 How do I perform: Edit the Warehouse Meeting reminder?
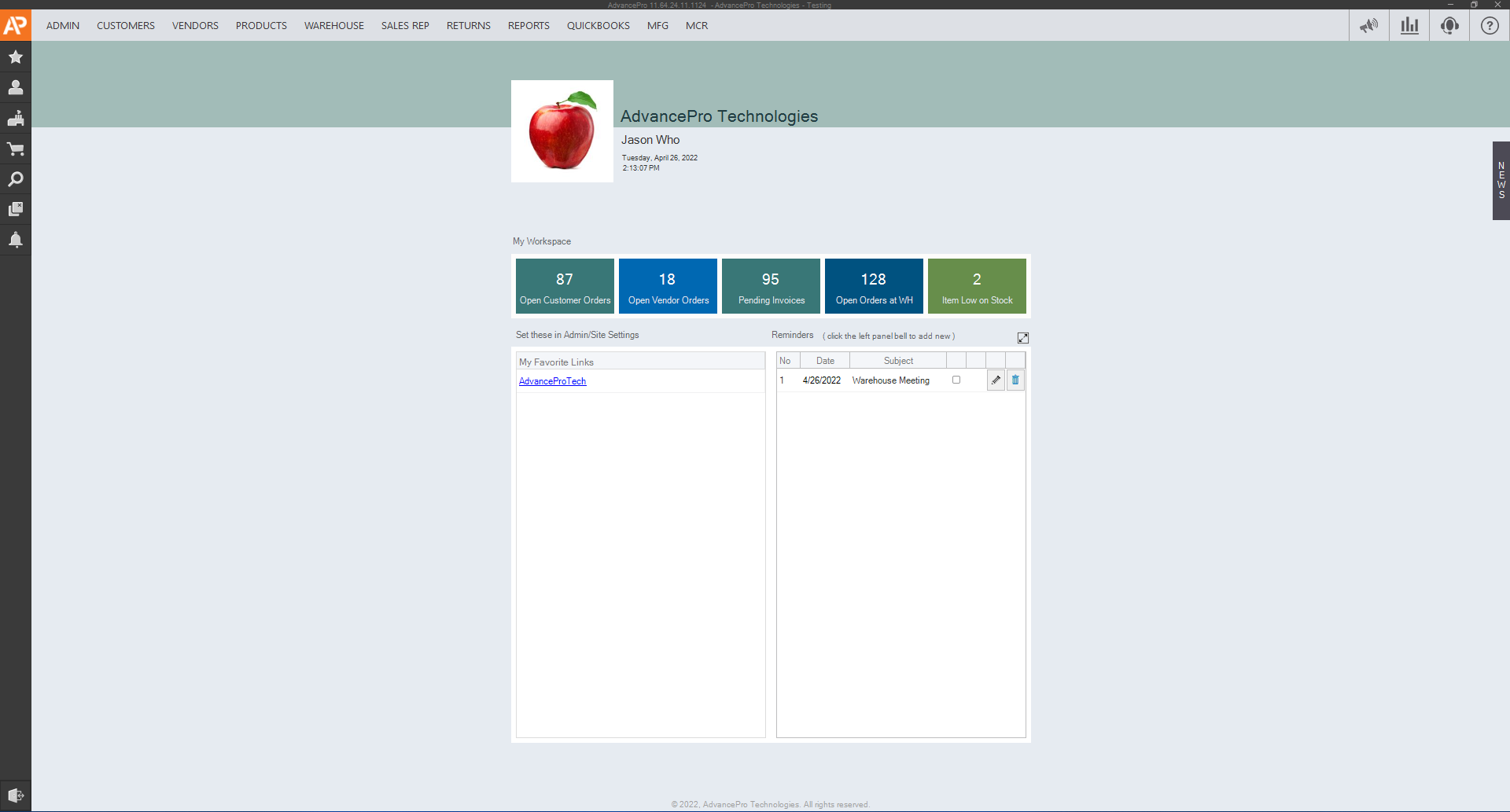(996, 380)
